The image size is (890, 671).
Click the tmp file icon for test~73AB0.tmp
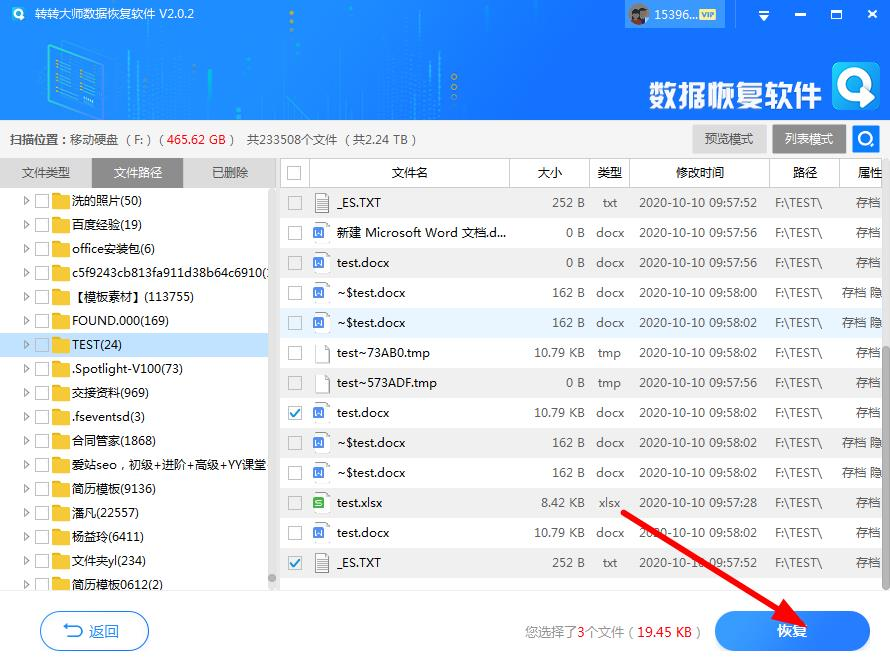[321, 352]
